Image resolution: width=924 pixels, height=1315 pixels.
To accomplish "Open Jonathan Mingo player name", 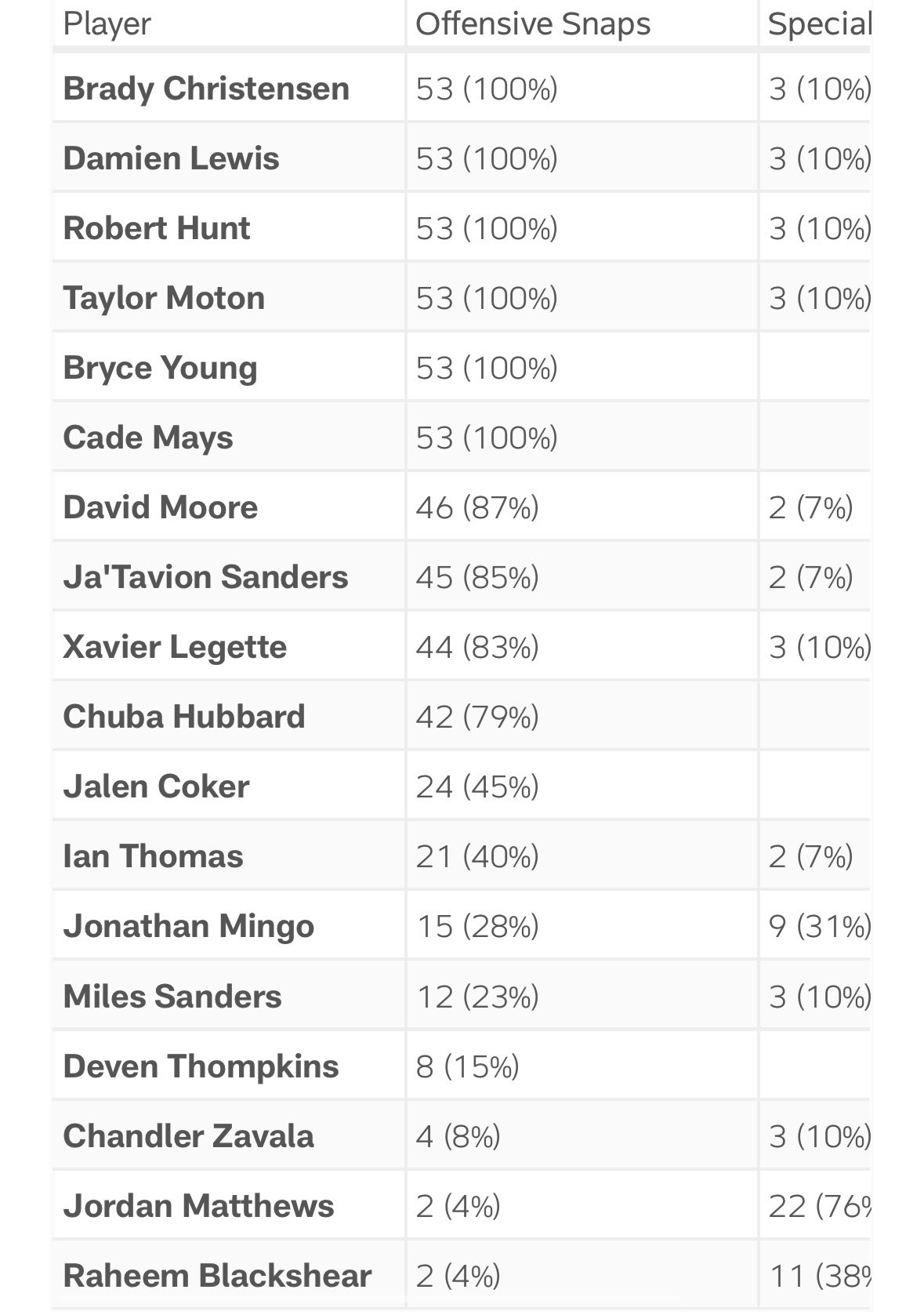I will click(x=189, y=925).
